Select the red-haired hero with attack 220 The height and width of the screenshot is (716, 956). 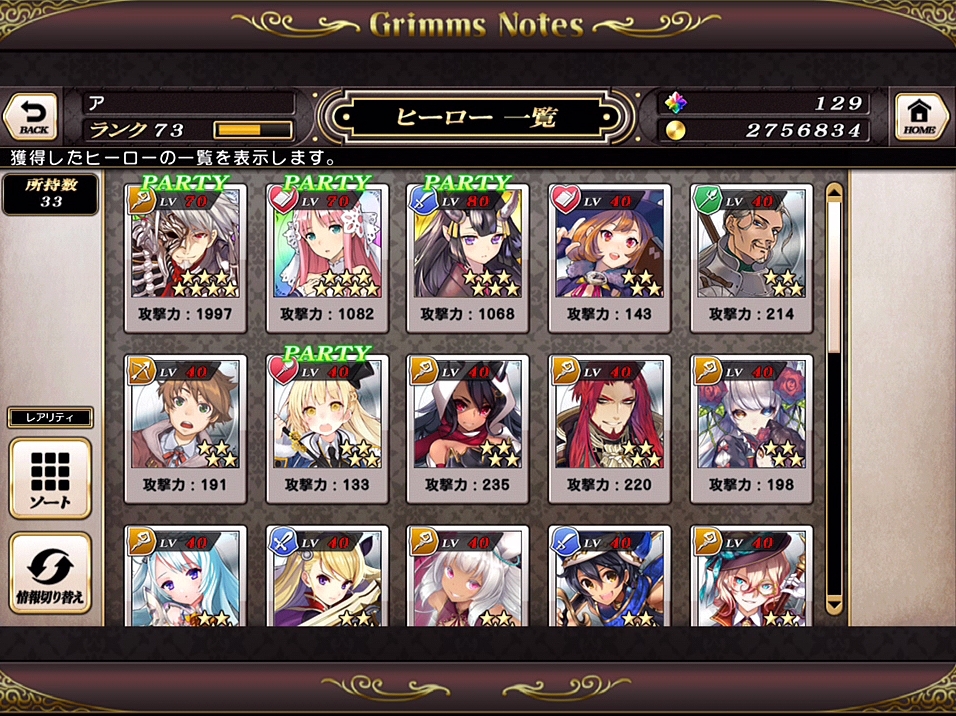tap(610, 429)
